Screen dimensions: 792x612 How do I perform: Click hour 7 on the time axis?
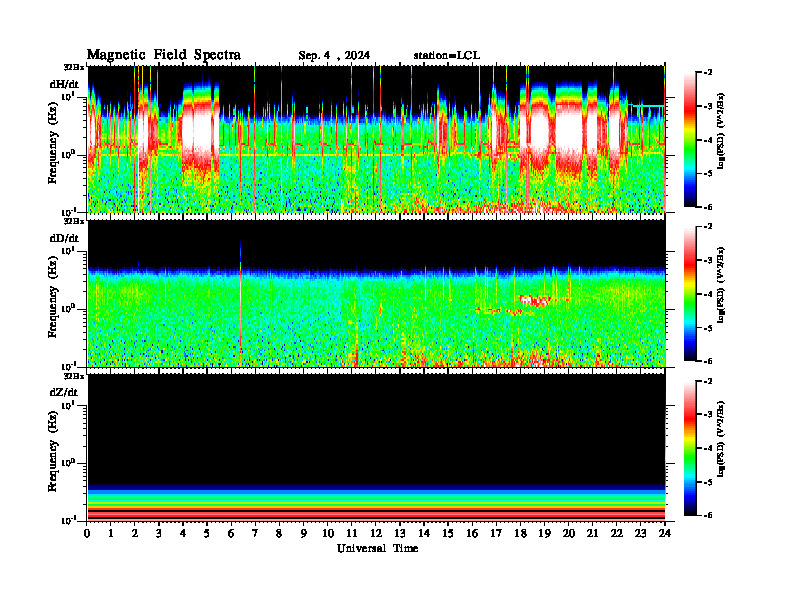click(255, 533)
